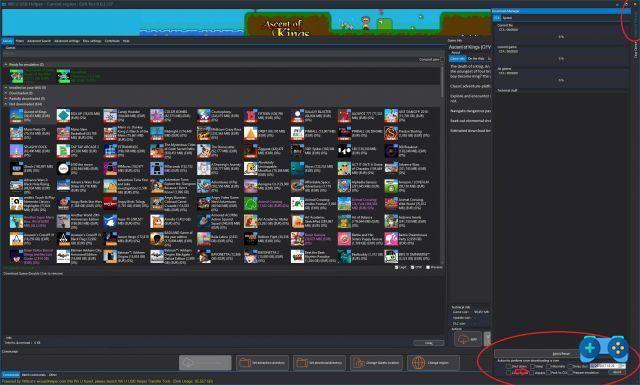Click the Current game progress bar
This screenshot has height=385, width=640.
click(x=561, y=58)
